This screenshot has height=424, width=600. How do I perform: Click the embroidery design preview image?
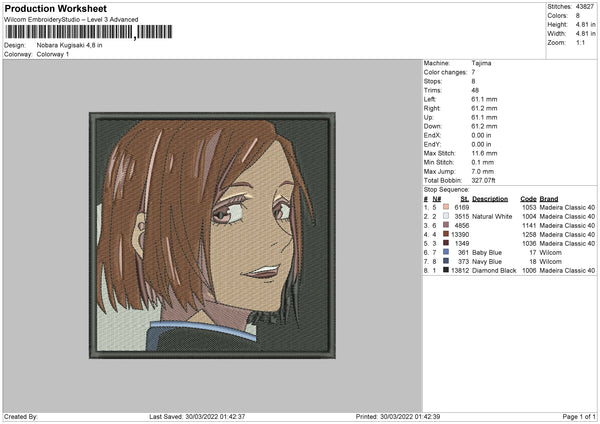(x=212, y=235)
